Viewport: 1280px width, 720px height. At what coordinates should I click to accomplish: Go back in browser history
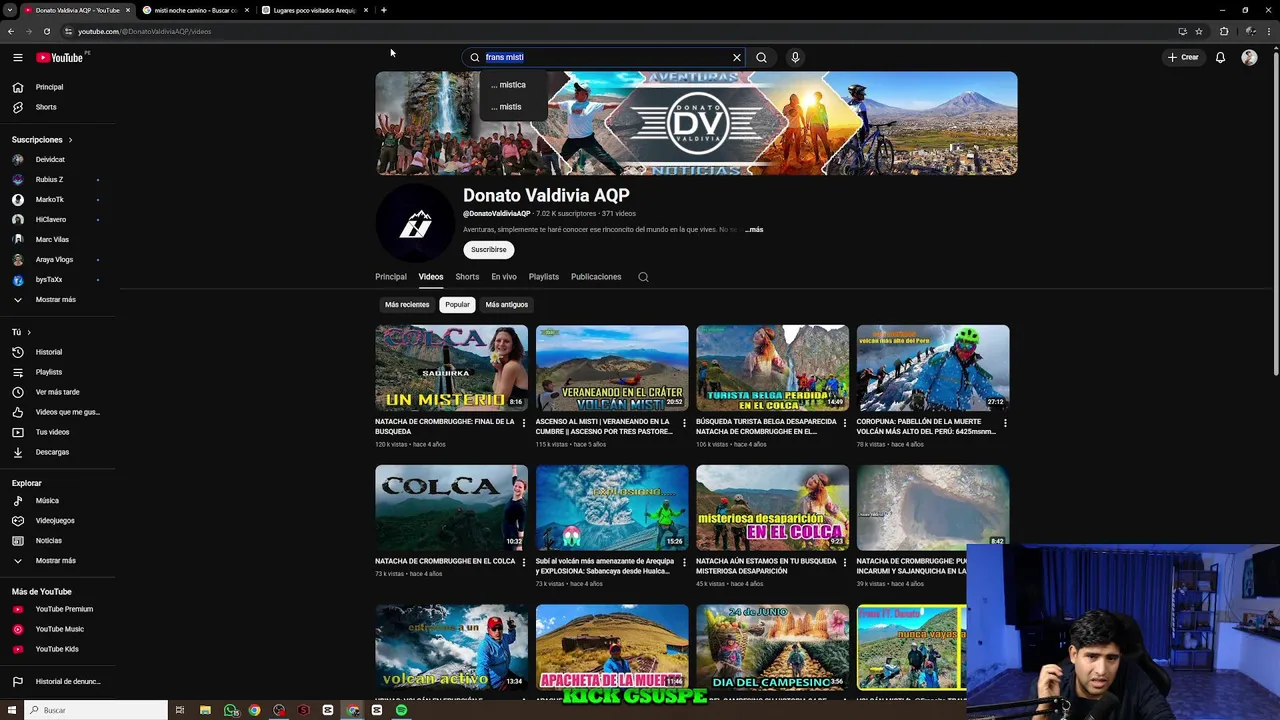click(x=11, y=31)
